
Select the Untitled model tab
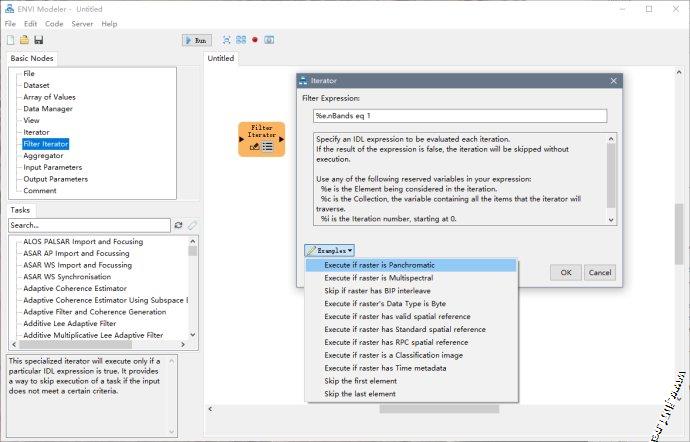[x=220, y=58]
